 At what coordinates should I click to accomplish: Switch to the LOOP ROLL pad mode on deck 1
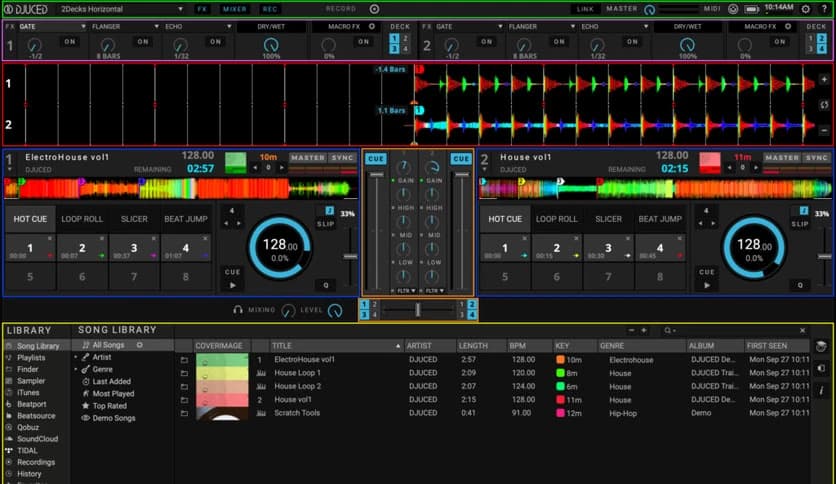(82, 219)
